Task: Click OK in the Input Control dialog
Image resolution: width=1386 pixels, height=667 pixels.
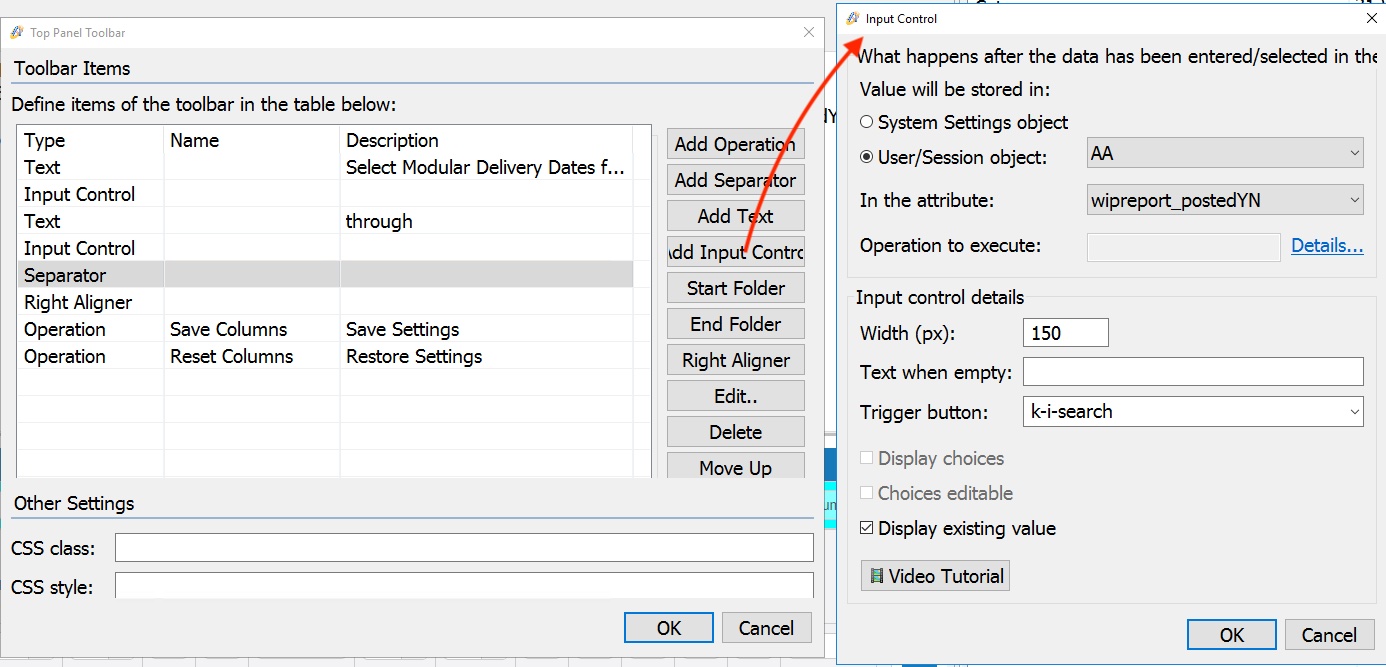Action: pyautogui.click(x=1232, y=635)
